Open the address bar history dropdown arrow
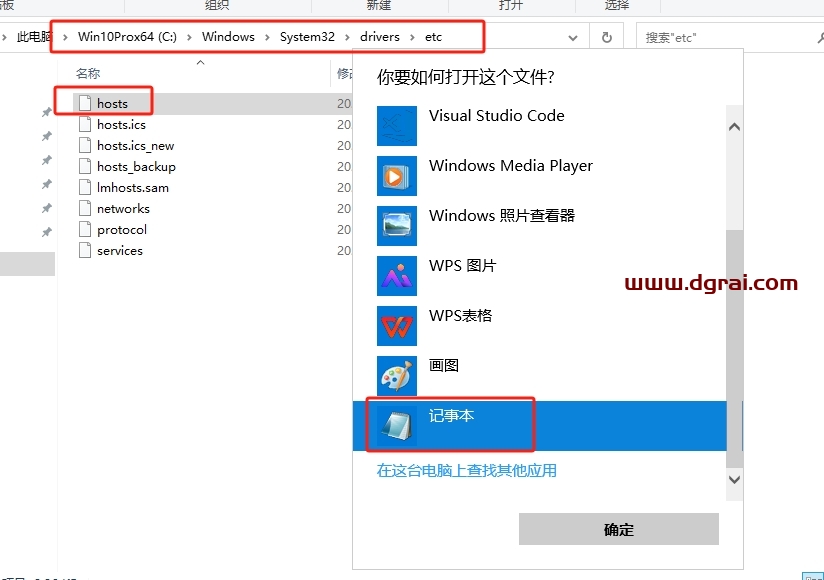The width and height of the screenshot is (824, 580). pos(572,36)
